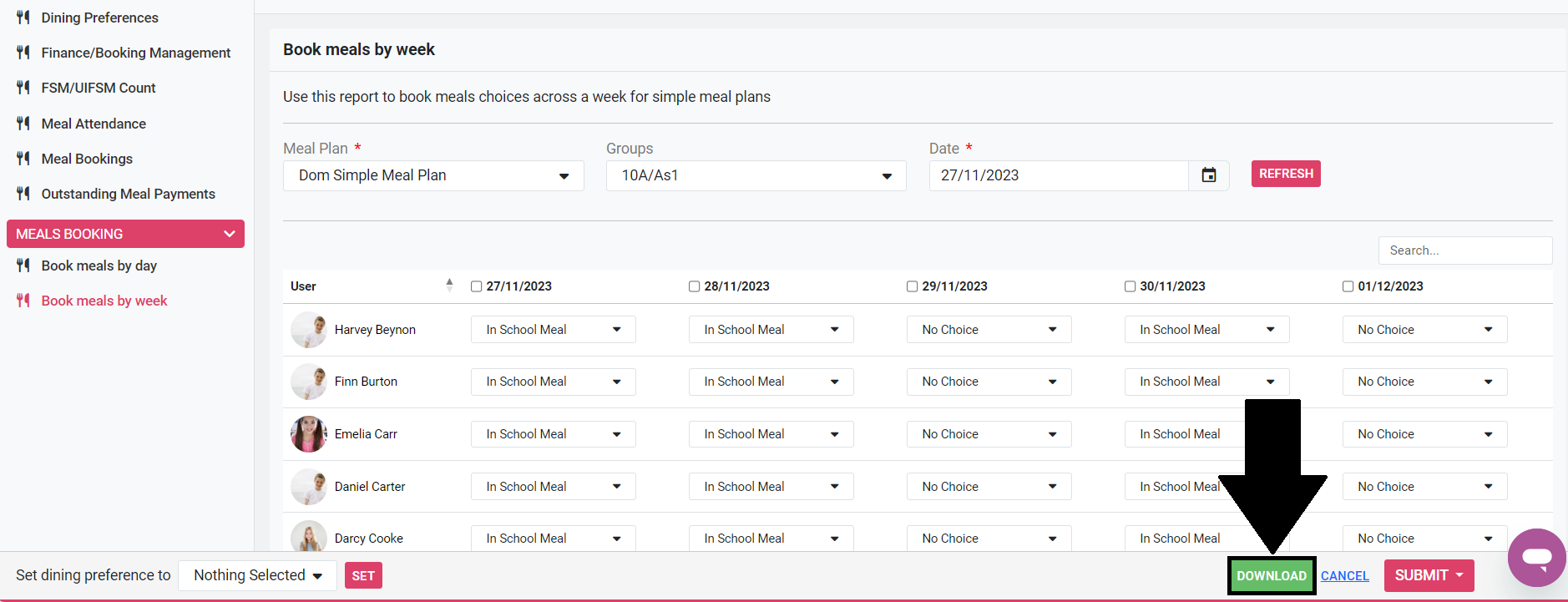Screen dimensions: 1568x602
Task: Open the Meal Plan dropdown
Action: click(x=433, y=175)
